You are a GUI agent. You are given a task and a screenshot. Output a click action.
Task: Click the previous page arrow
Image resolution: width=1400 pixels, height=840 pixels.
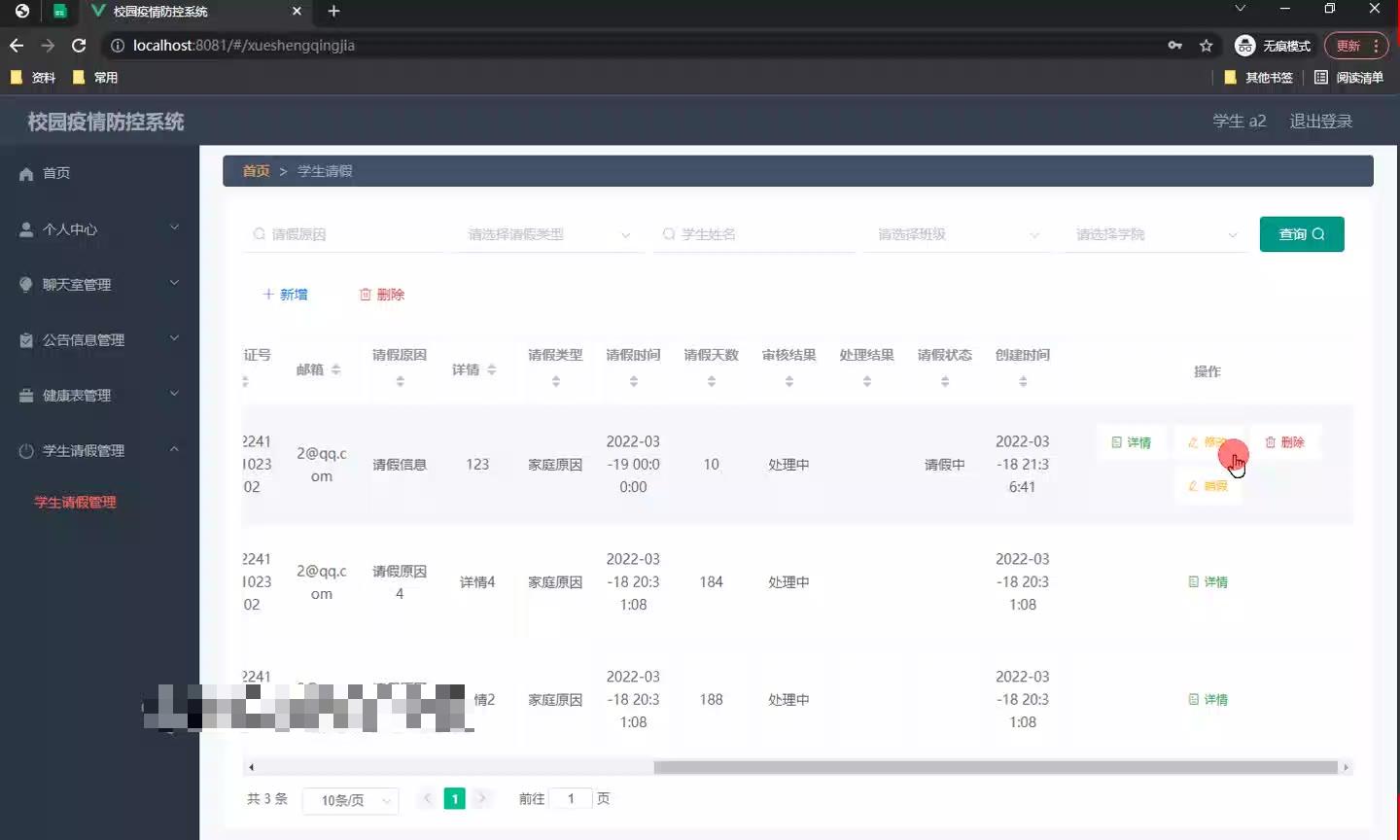427,798
